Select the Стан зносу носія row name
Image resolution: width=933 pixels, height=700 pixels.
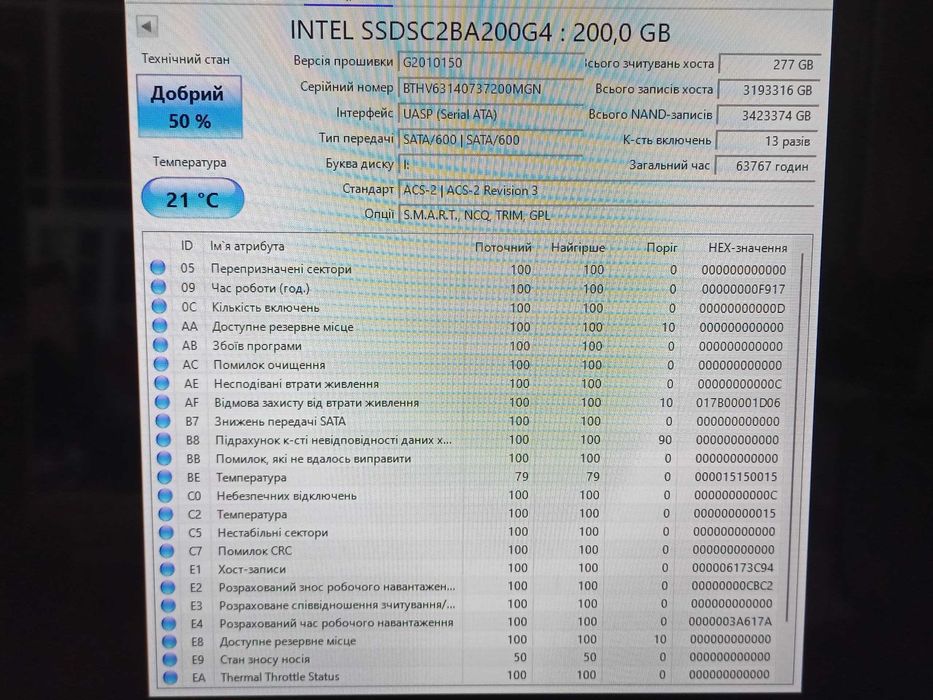coord(265,660)
